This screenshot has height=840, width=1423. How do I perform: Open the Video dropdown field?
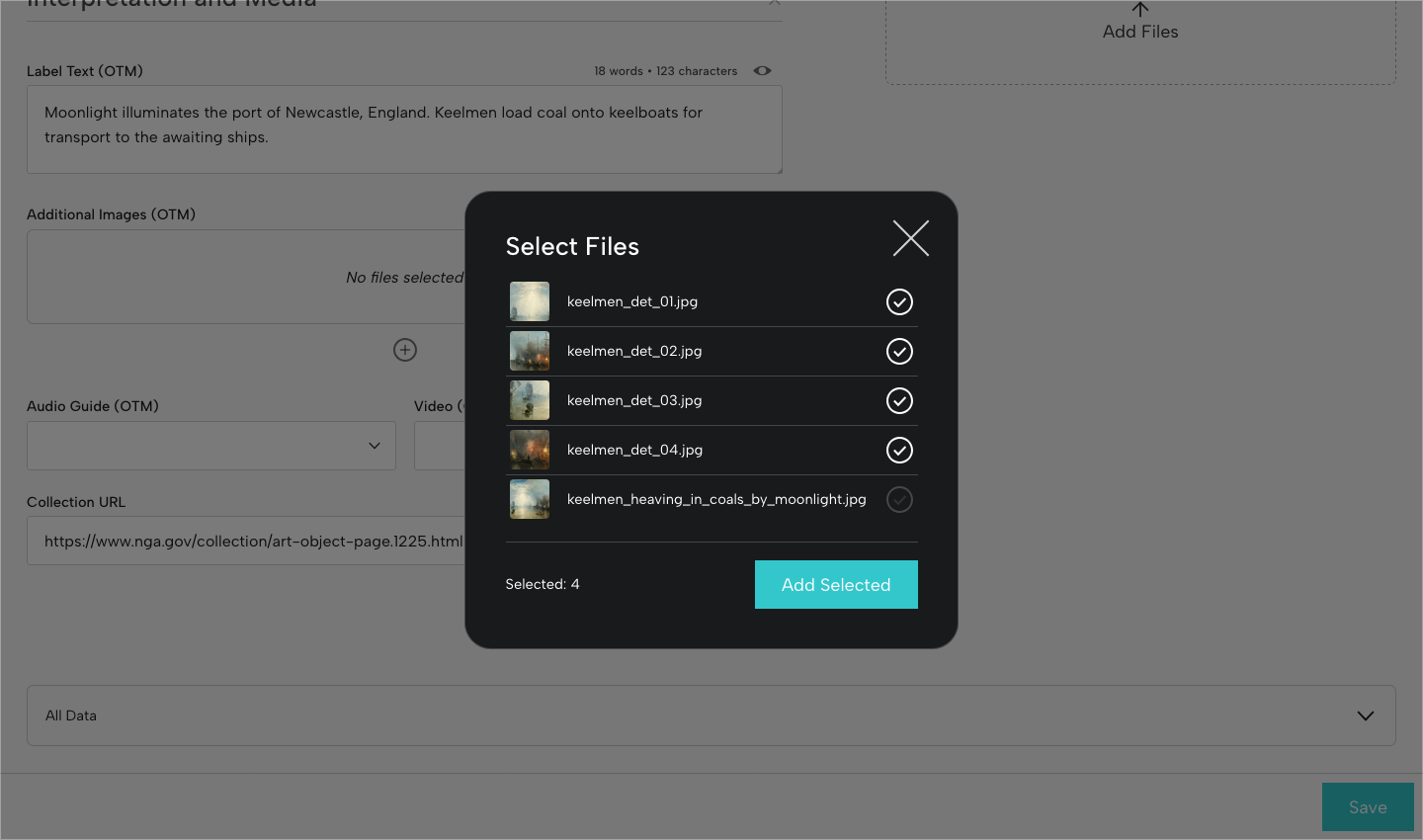click(x=440, y=446)
